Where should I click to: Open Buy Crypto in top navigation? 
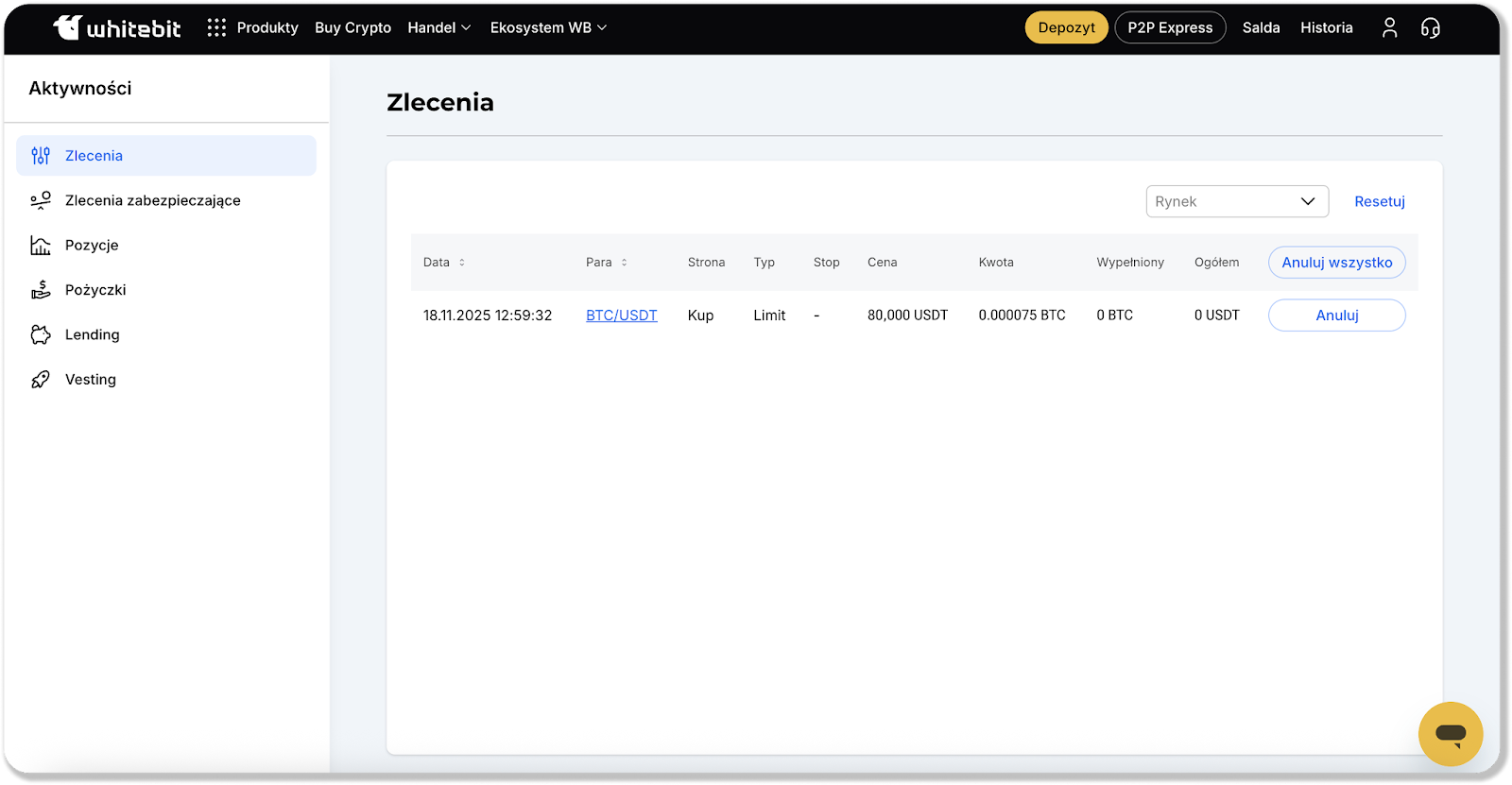click(x=352, y=28)
